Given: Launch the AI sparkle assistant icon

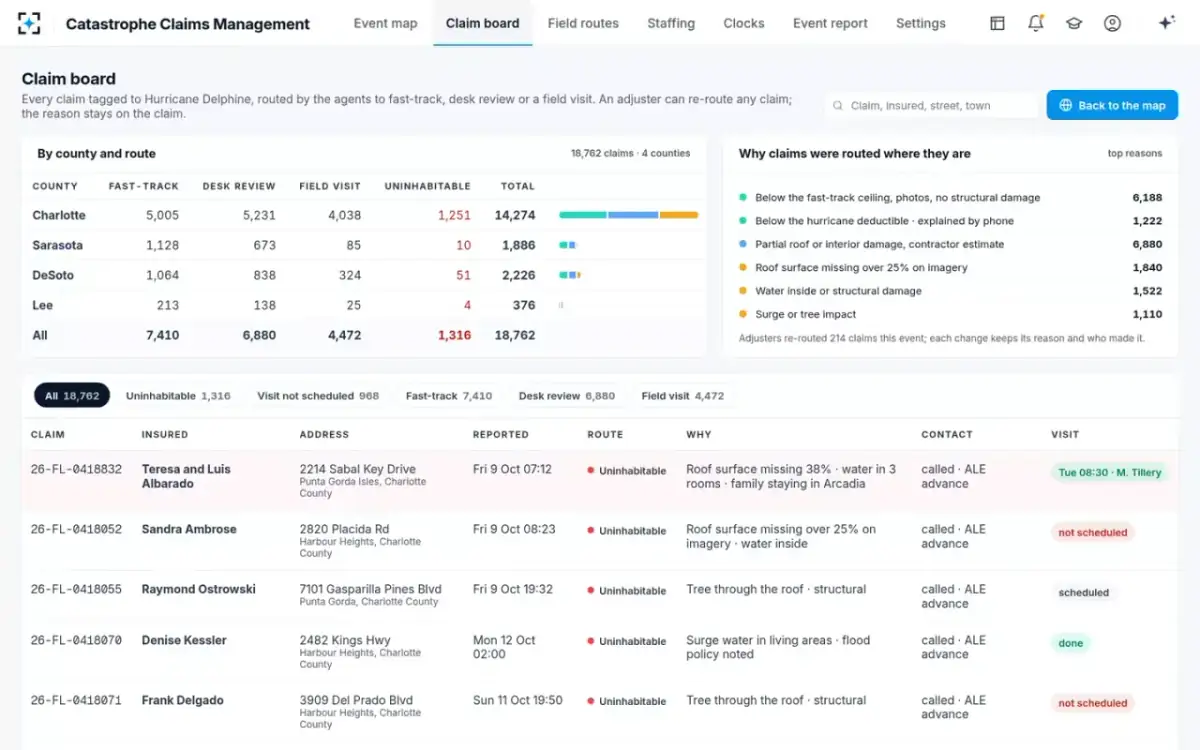Looking at the screenshot, I should 1166,23.
